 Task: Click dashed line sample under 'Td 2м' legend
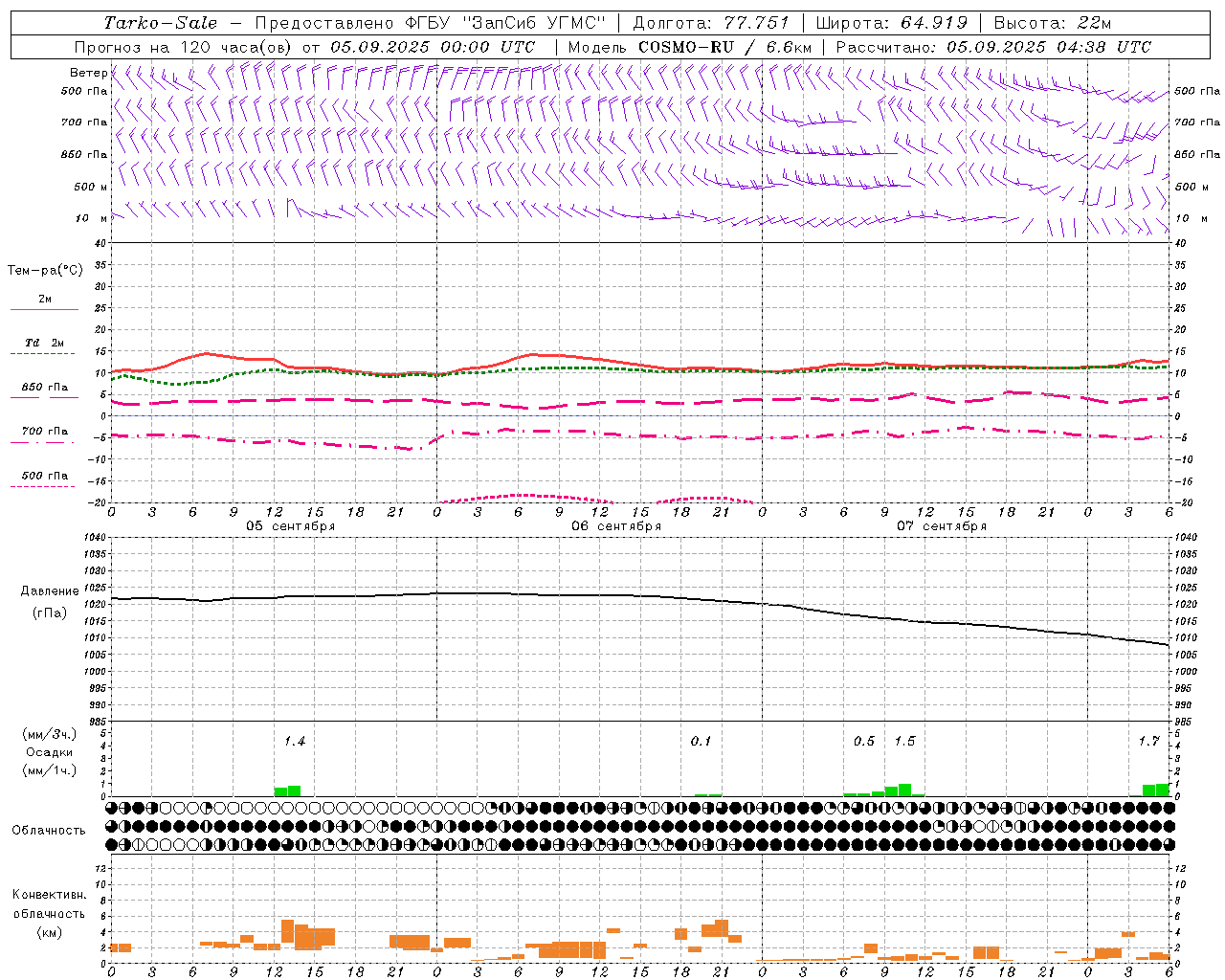(42, 353)
